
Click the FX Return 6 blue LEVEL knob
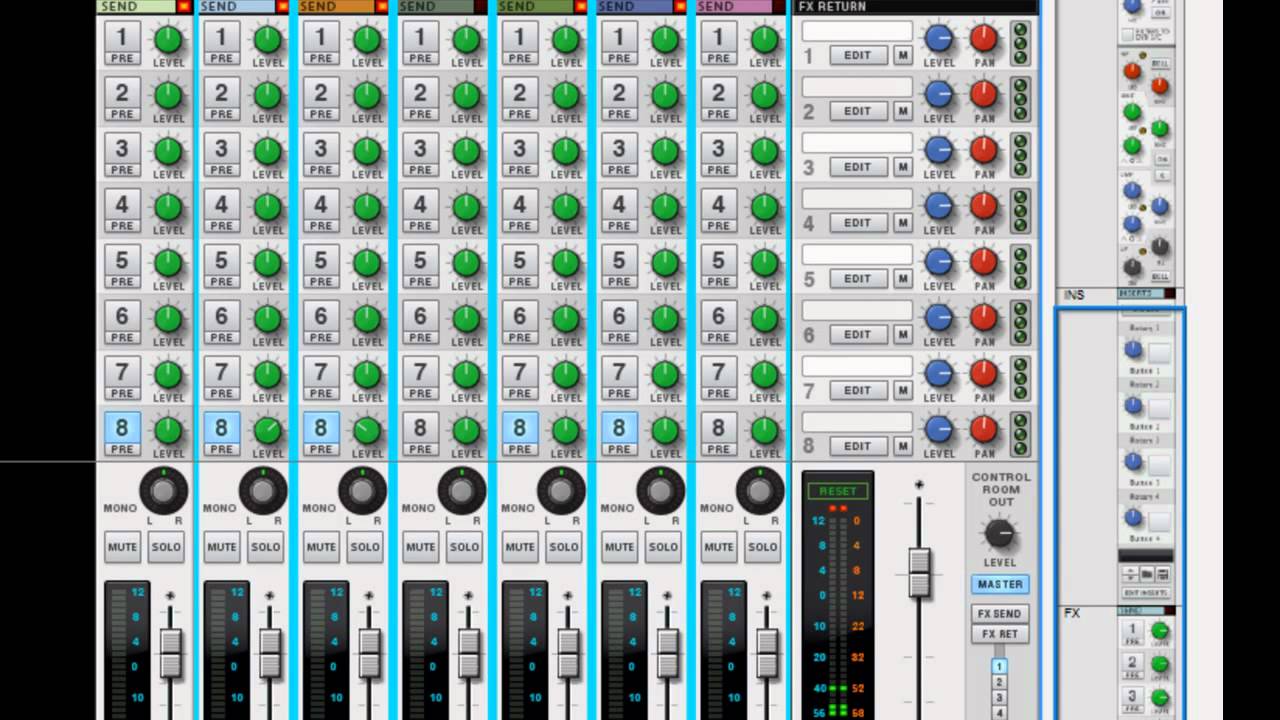tap(938, 319)
